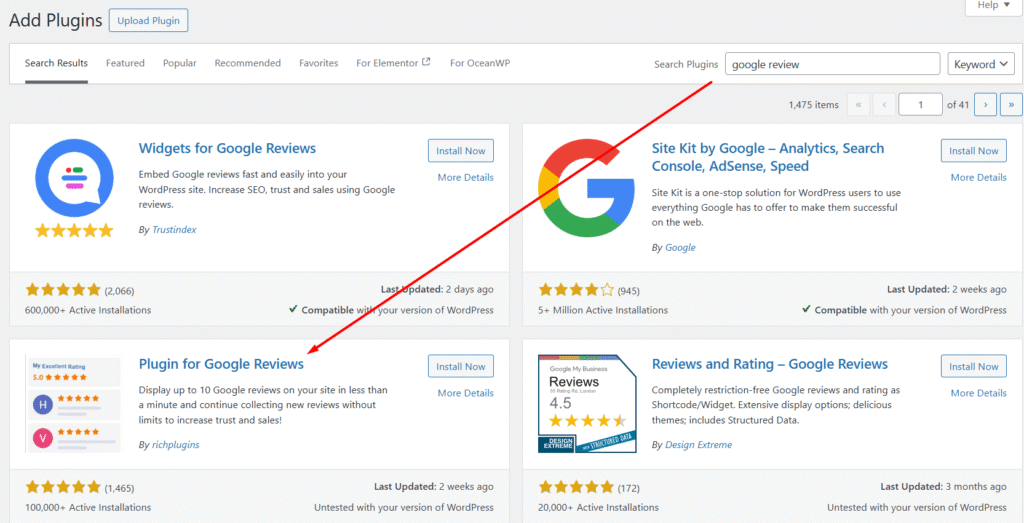The image size is (1024, 523).
Task: Click the star rating with 1,465 reviews
Action: (63, 486)
